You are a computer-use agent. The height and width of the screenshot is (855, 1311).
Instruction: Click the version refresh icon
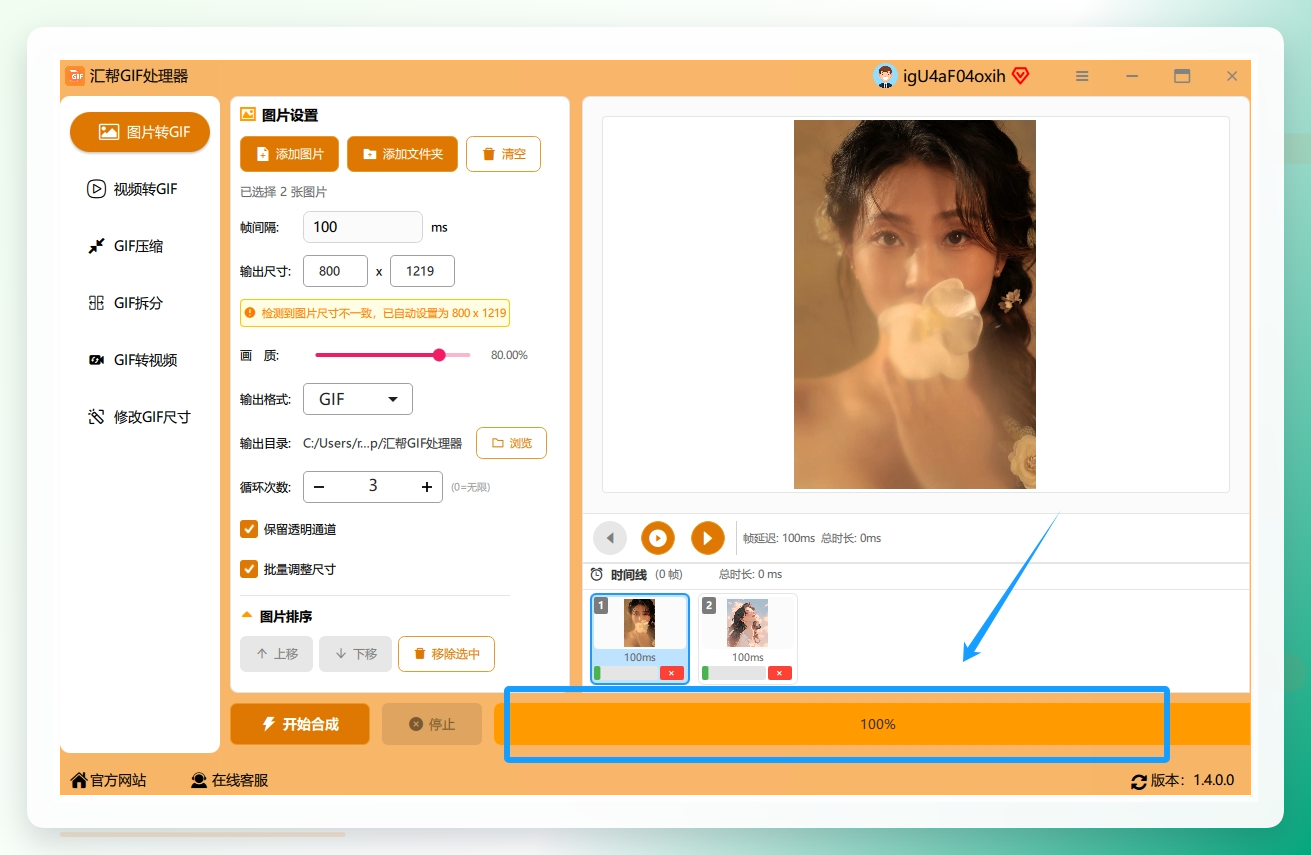pos(1138,781)
